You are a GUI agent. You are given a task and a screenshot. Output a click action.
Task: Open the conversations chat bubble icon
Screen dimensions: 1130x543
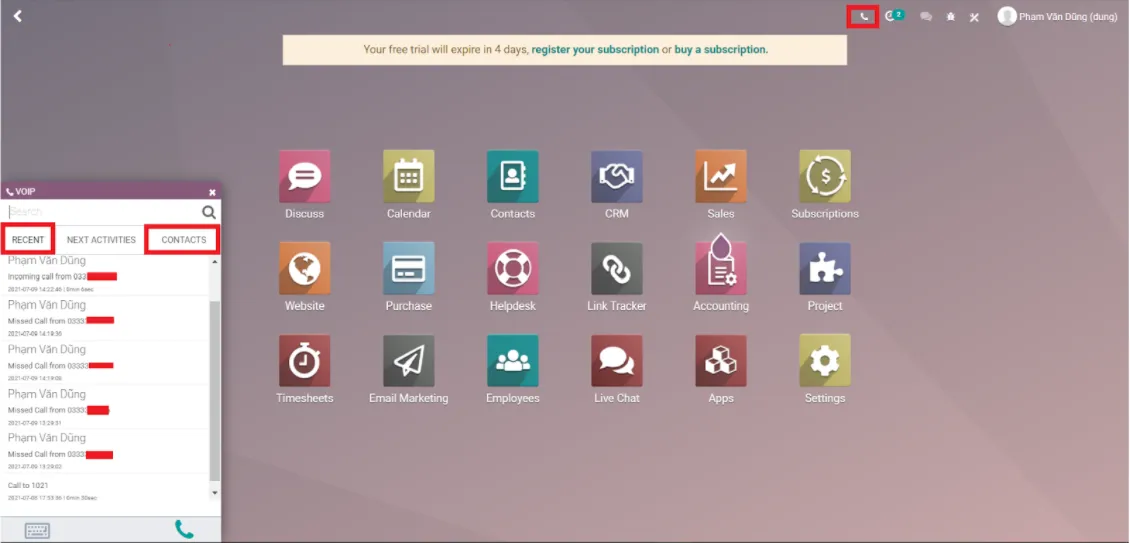click(926, 17)
